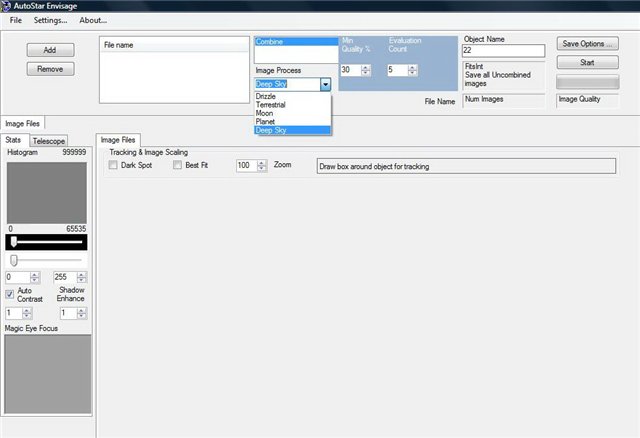Click the Remove button
Viewport: 640px width, 438px height.
coord(49,69)
